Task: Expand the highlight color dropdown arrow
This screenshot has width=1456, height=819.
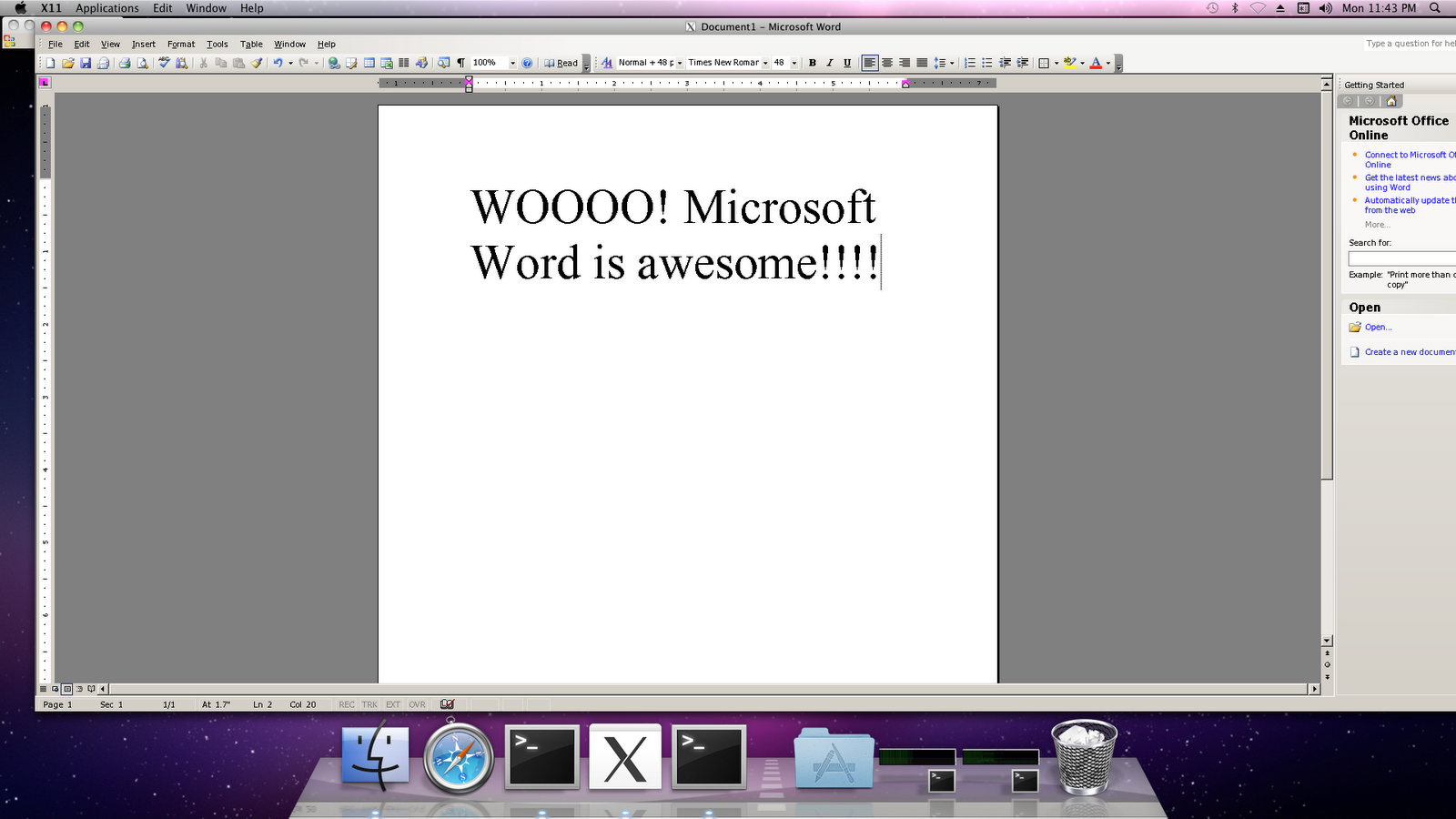Action: point(1082,64)
